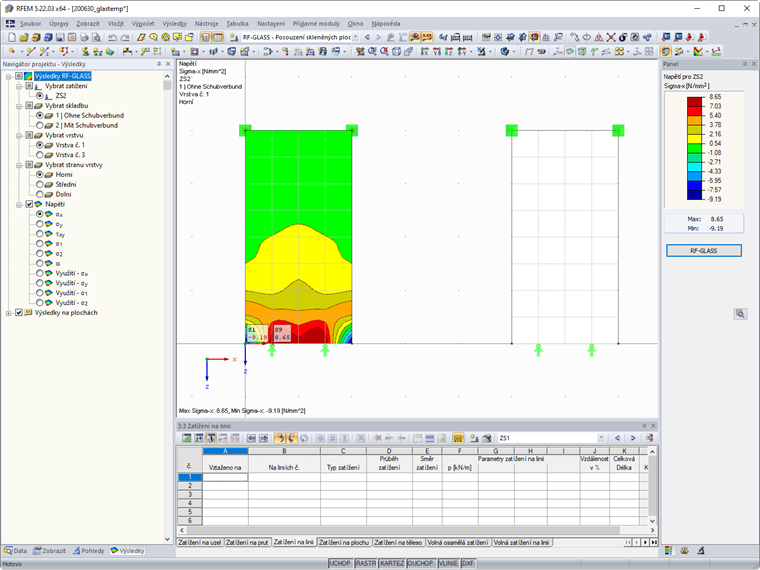The width and height of the screenshot is (760, 570).
Task: Click the dark red 8.65 legend color
Action: (x=695, y=101)
